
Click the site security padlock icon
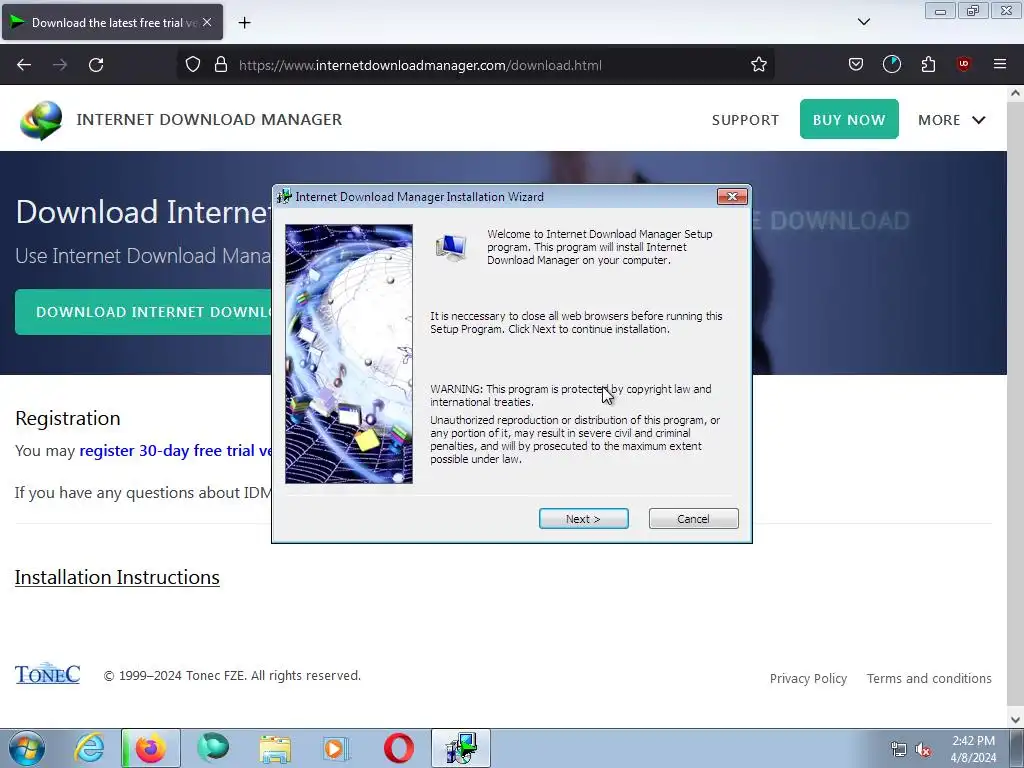pos(221,65)
